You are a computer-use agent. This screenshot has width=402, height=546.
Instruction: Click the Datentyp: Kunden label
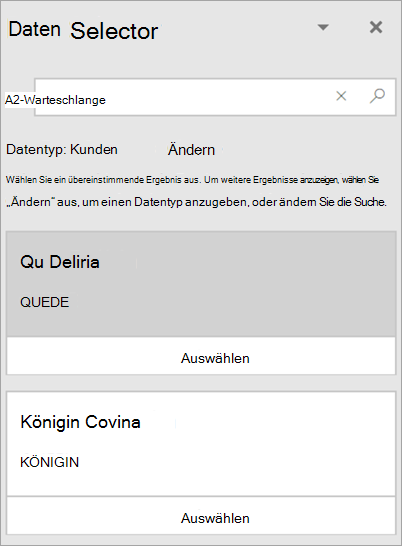click(62, 150)
